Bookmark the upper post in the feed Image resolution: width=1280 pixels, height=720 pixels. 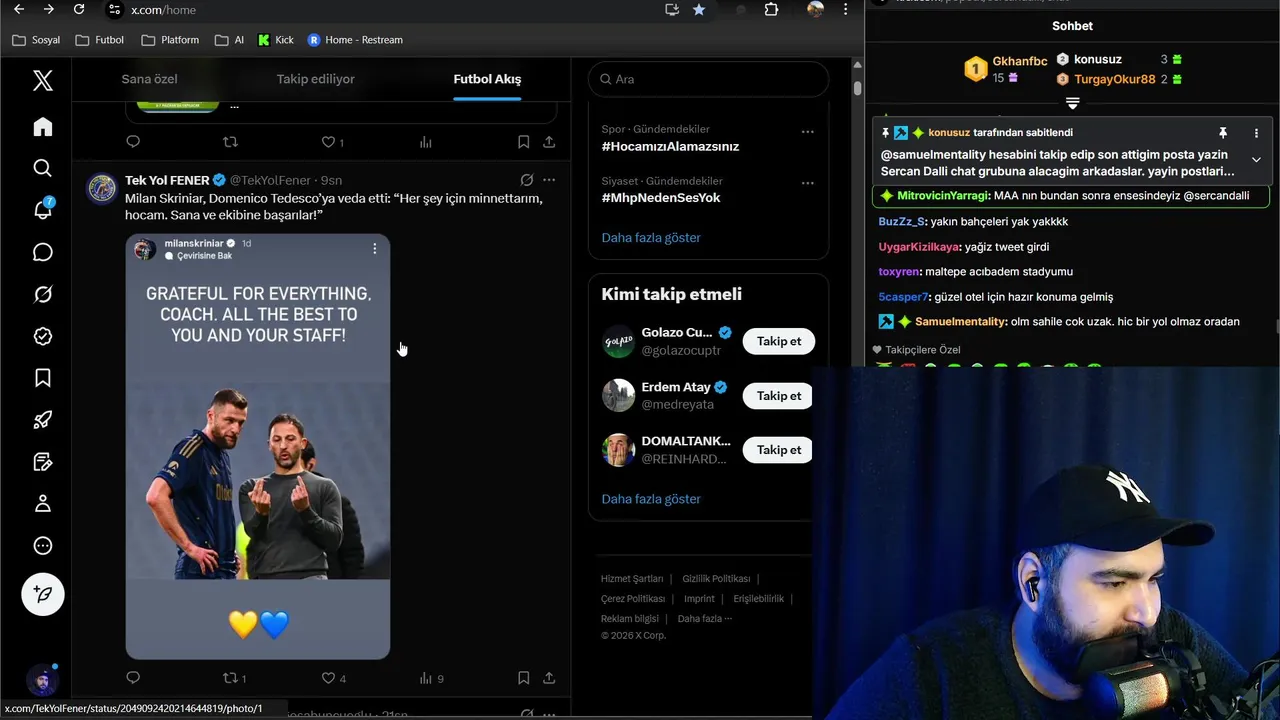tap(523, 142)
